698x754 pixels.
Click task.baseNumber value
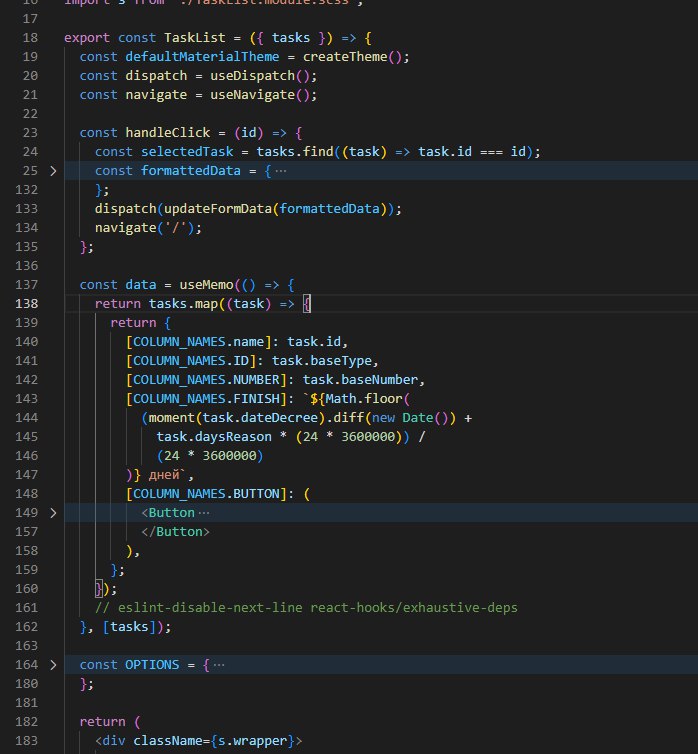(360, 380)
